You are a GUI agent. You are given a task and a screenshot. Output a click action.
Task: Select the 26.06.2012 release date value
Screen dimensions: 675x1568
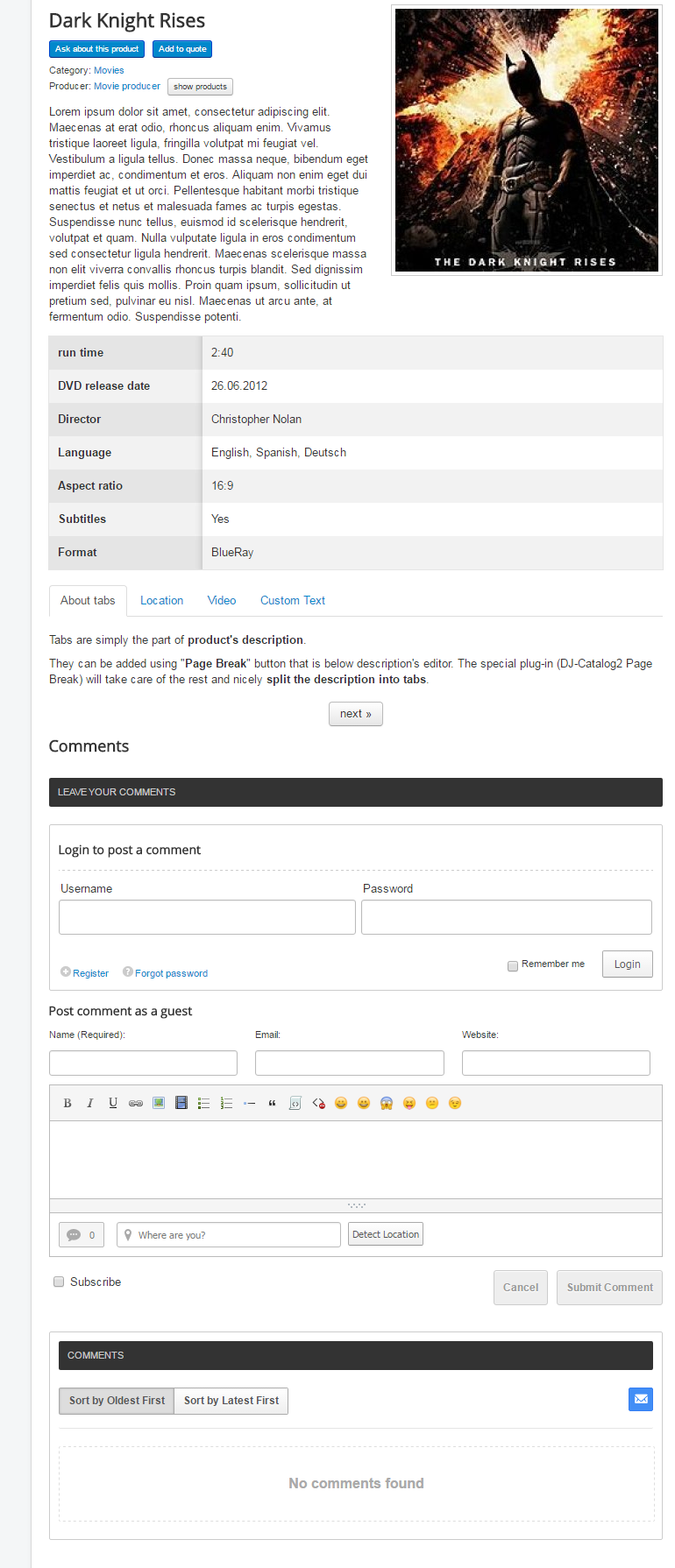tap(239, 386)
